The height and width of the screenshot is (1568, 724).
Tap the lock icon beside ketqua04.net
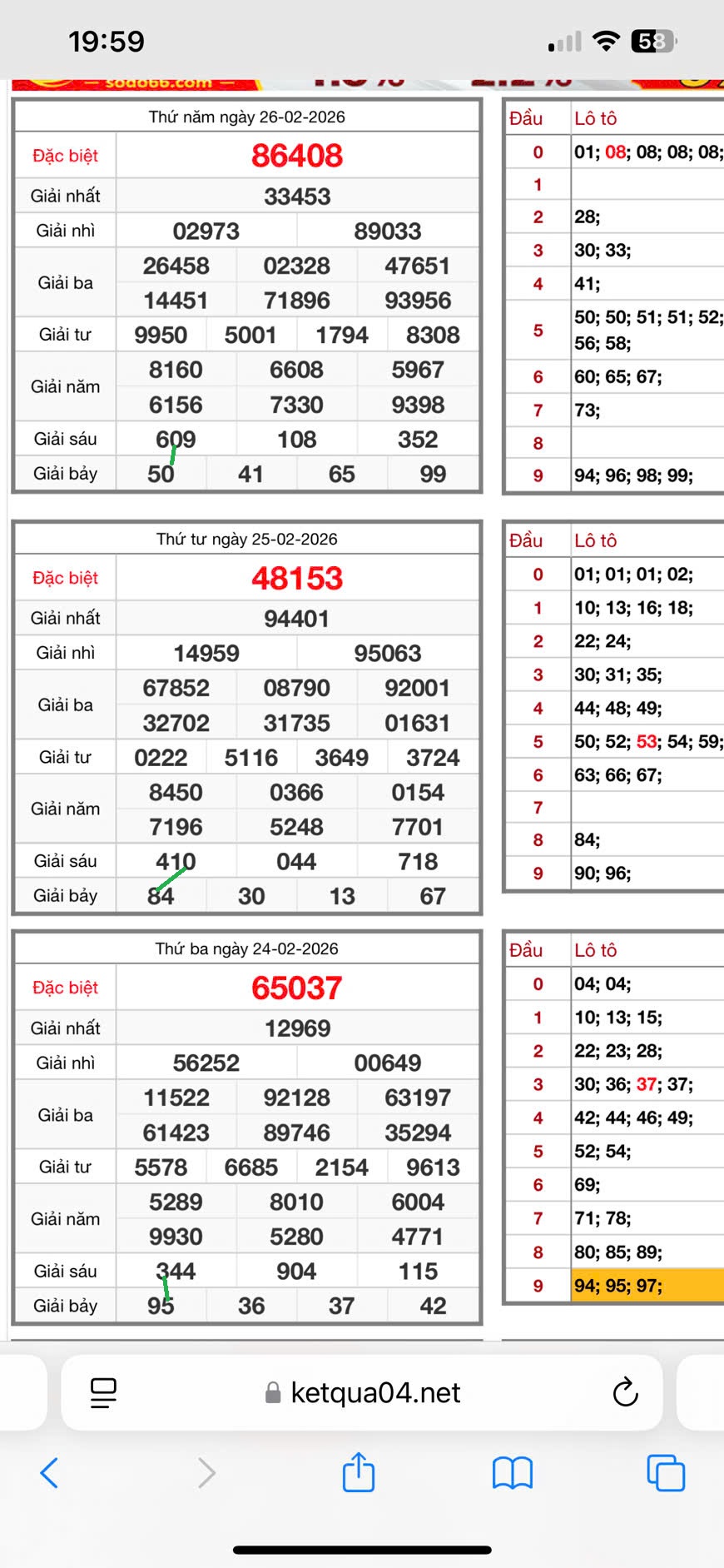(272, 1392)
